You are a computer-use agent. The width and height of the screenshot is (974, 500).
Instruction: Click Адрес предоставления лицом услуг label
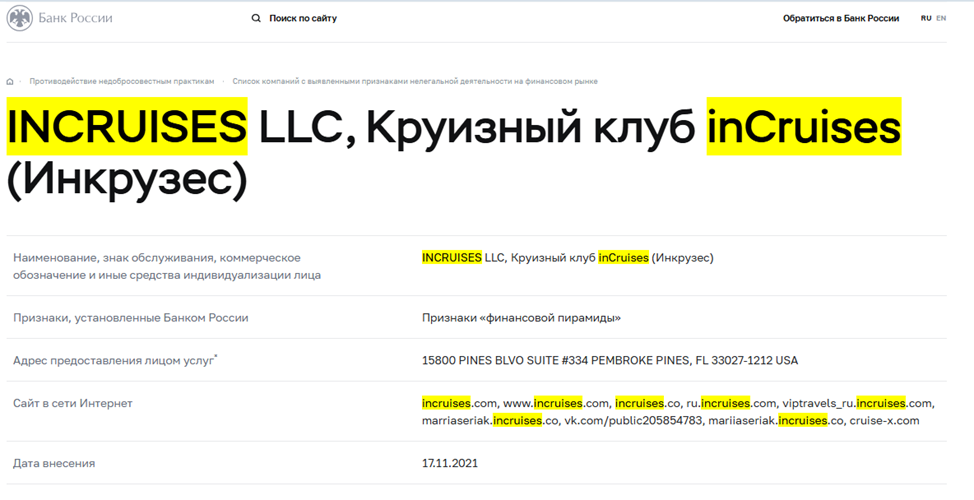[x=116, y=360]
